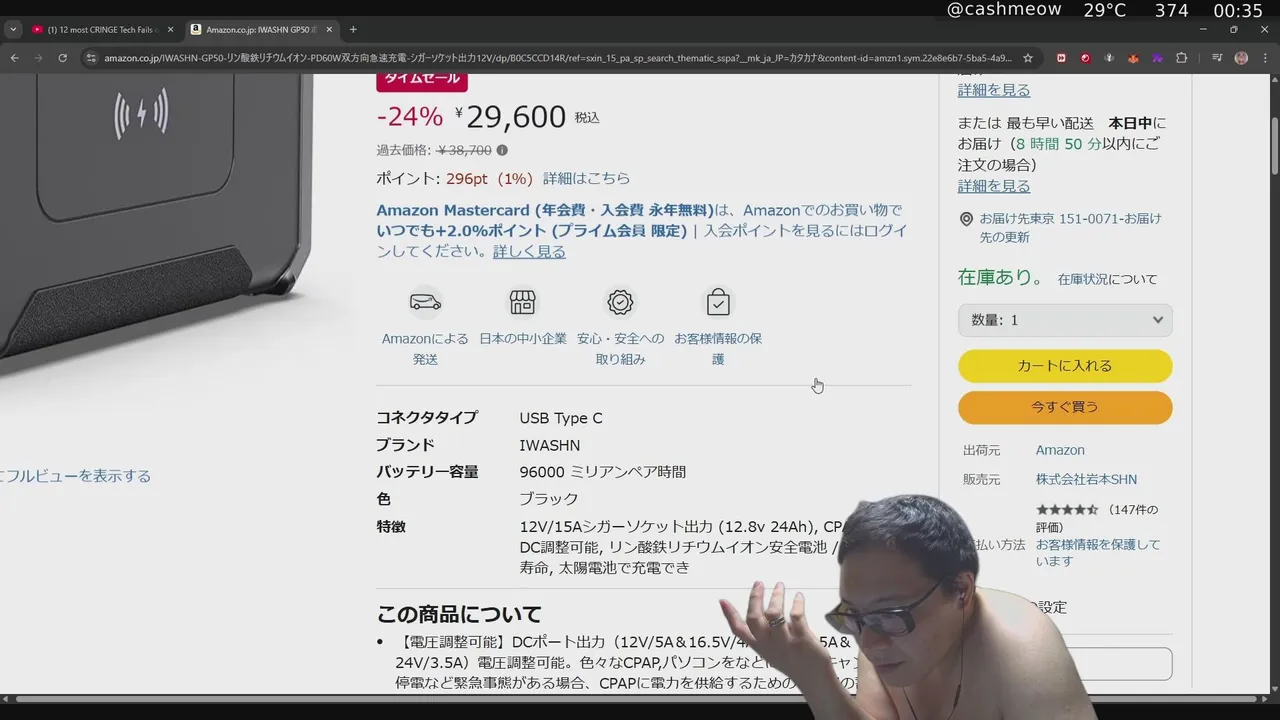1280x720 pixels.
Task: Click the red fast-forward extension icon
Action: tap(1061, 58)
